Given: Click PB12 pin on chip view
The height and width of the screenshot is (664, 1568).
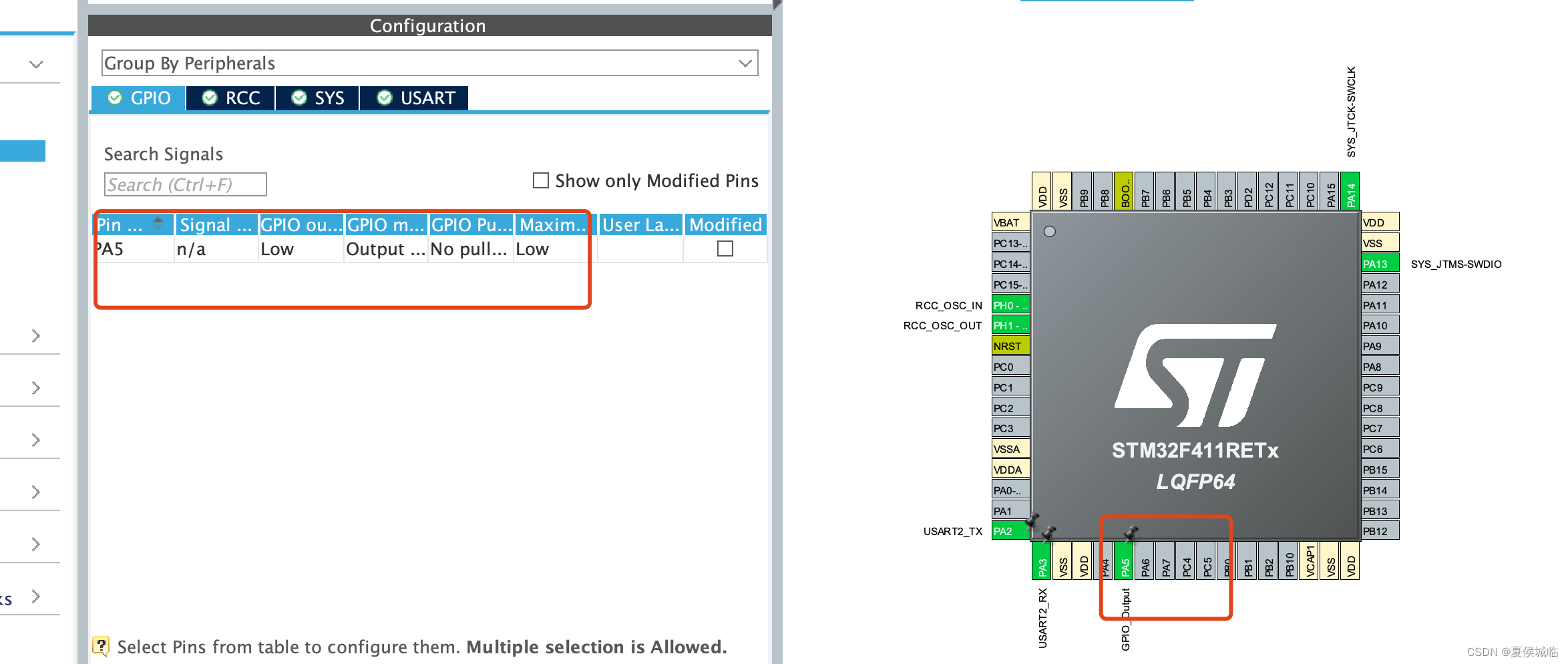Looking at the screenshot, I should [1380, 531].
